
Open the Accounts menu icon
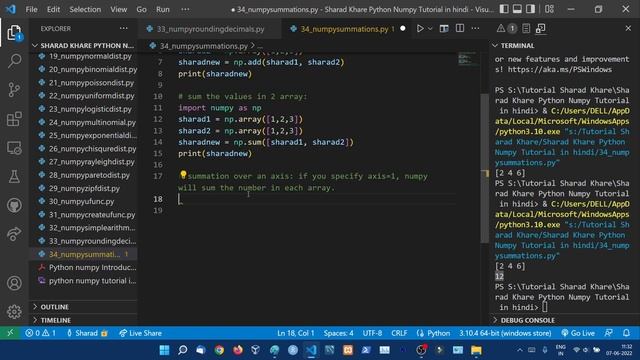(14, 283)
